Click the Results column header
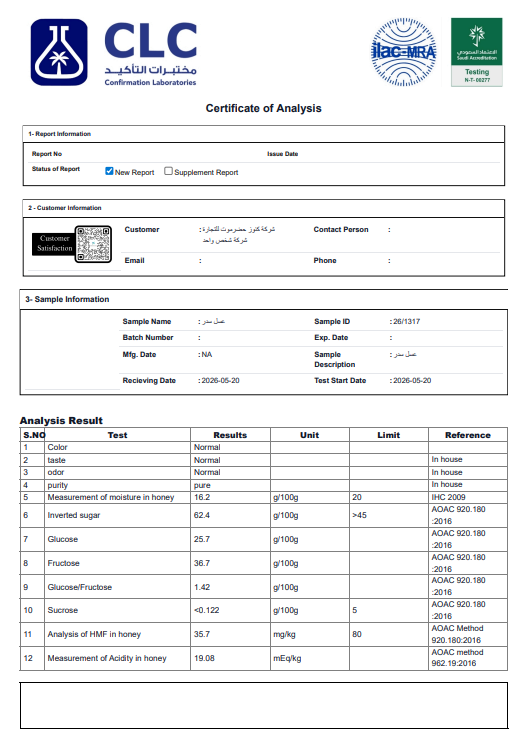The height and width of the screenshot is (730, 509). (x=230, y=435)
